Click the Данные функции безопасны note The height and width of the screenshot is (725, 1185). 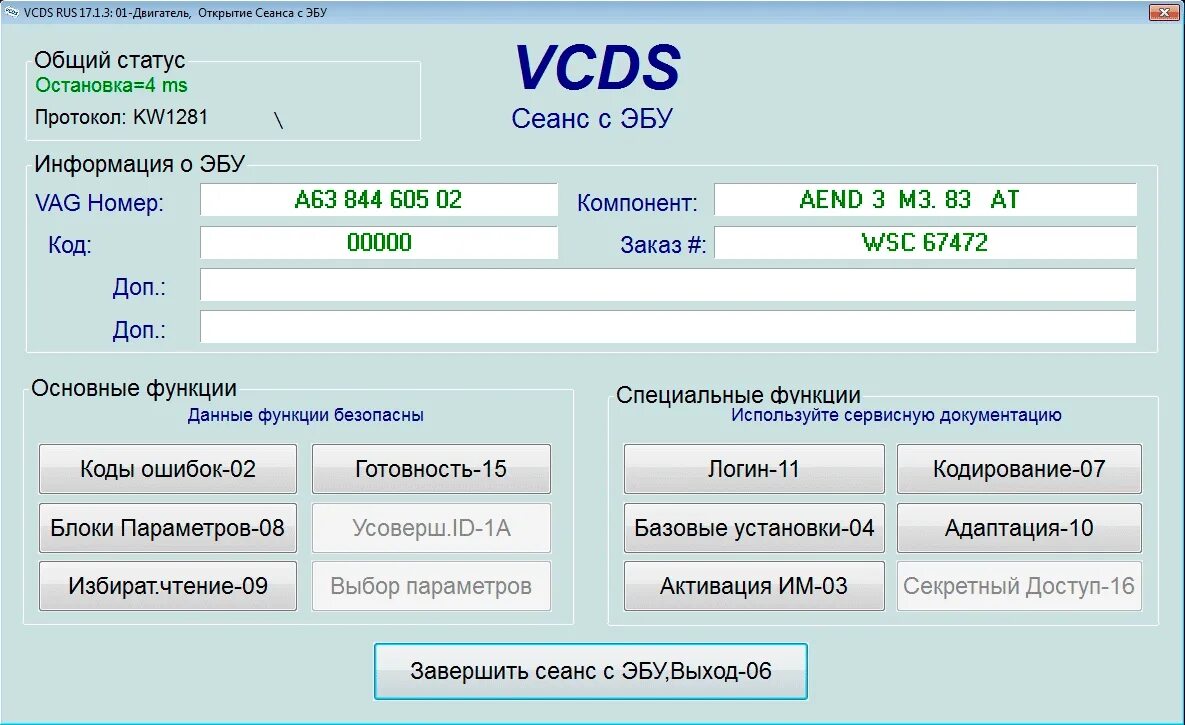click(x=305, y=415)
